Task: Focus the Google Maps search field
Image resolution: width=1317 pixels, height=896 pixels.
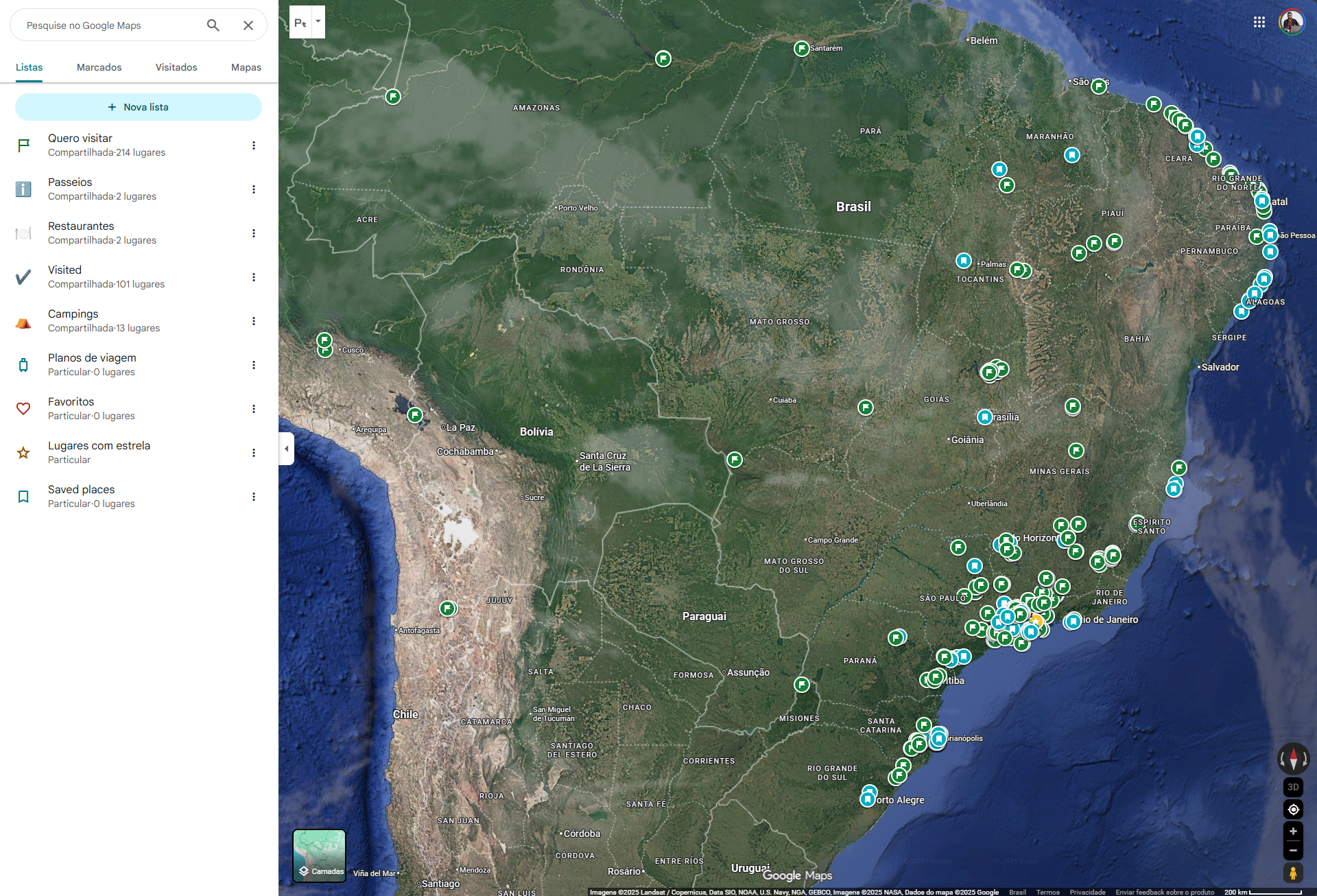Action: 110,25
